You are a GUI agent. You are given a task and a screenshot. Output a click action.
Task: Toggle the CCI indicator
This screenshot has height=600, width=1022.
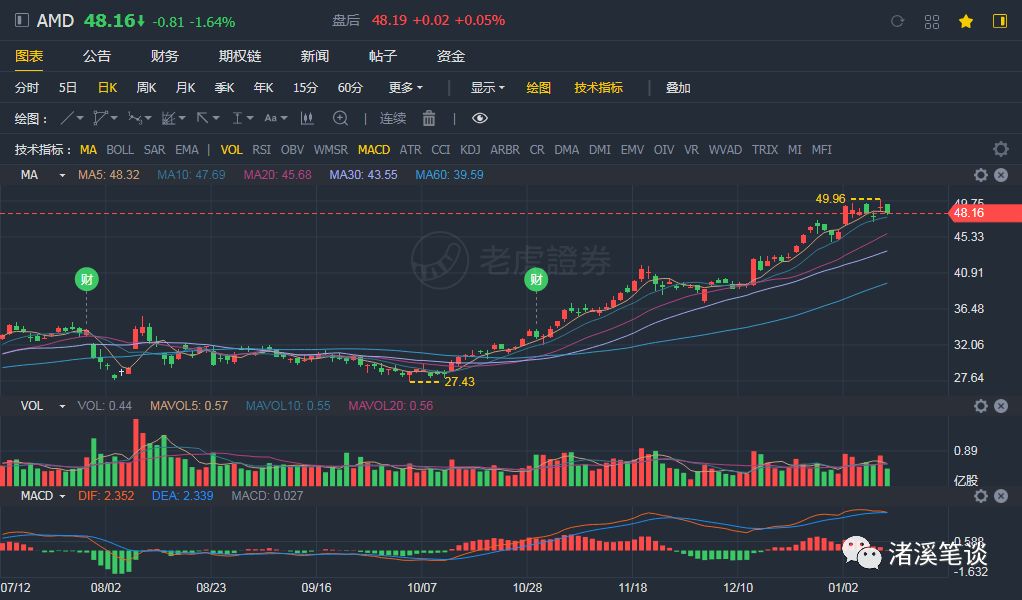pos(441,150)
